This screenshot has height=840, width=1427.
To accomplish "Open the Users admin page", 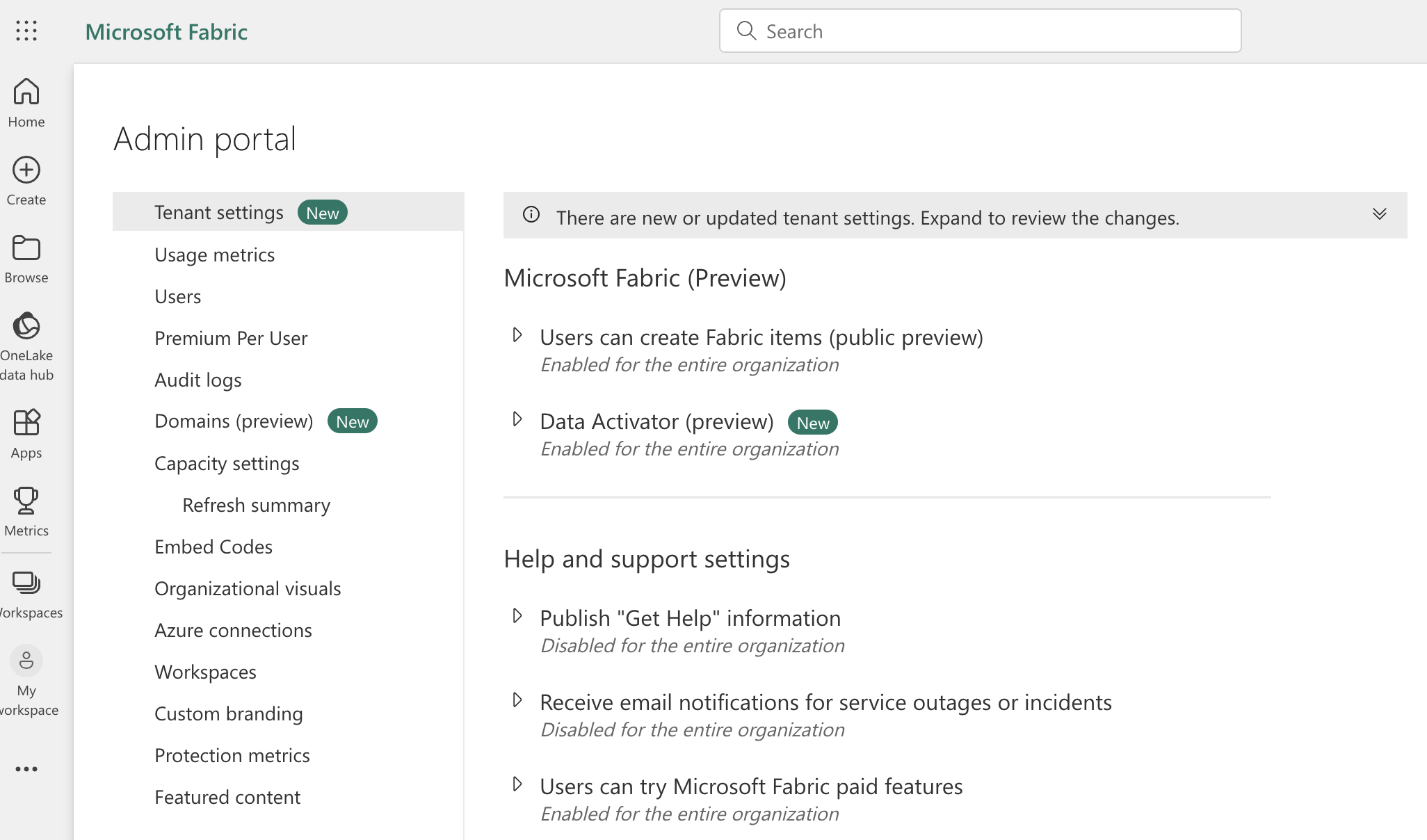I will 177,296.
